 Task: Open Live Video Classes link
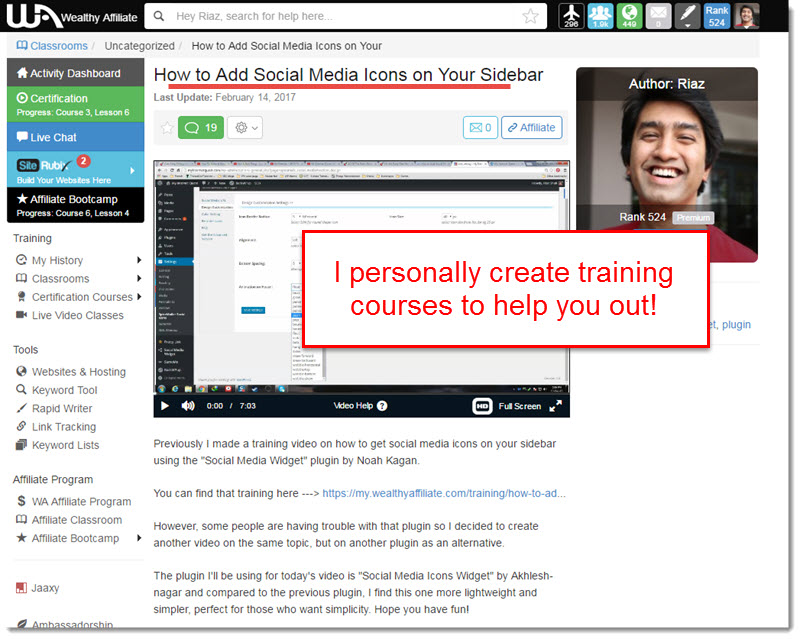click(x=78, y=315)
